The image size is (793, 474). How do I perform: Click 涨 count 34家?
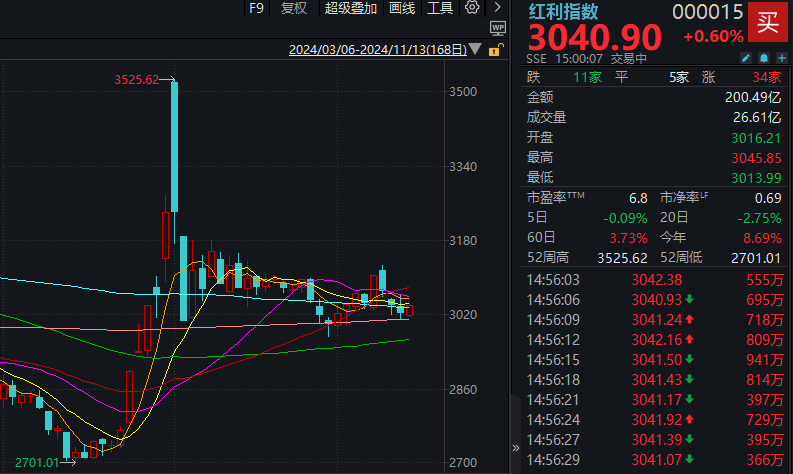click(x=767, y=77)
